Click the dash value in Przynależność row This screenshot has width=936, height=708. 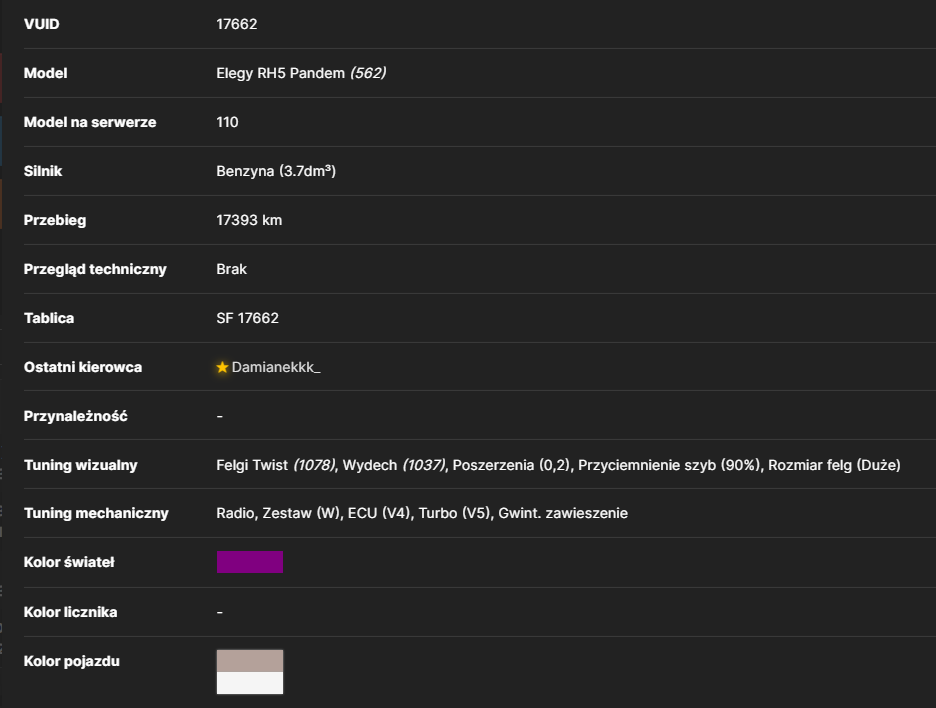coord(220,416)
